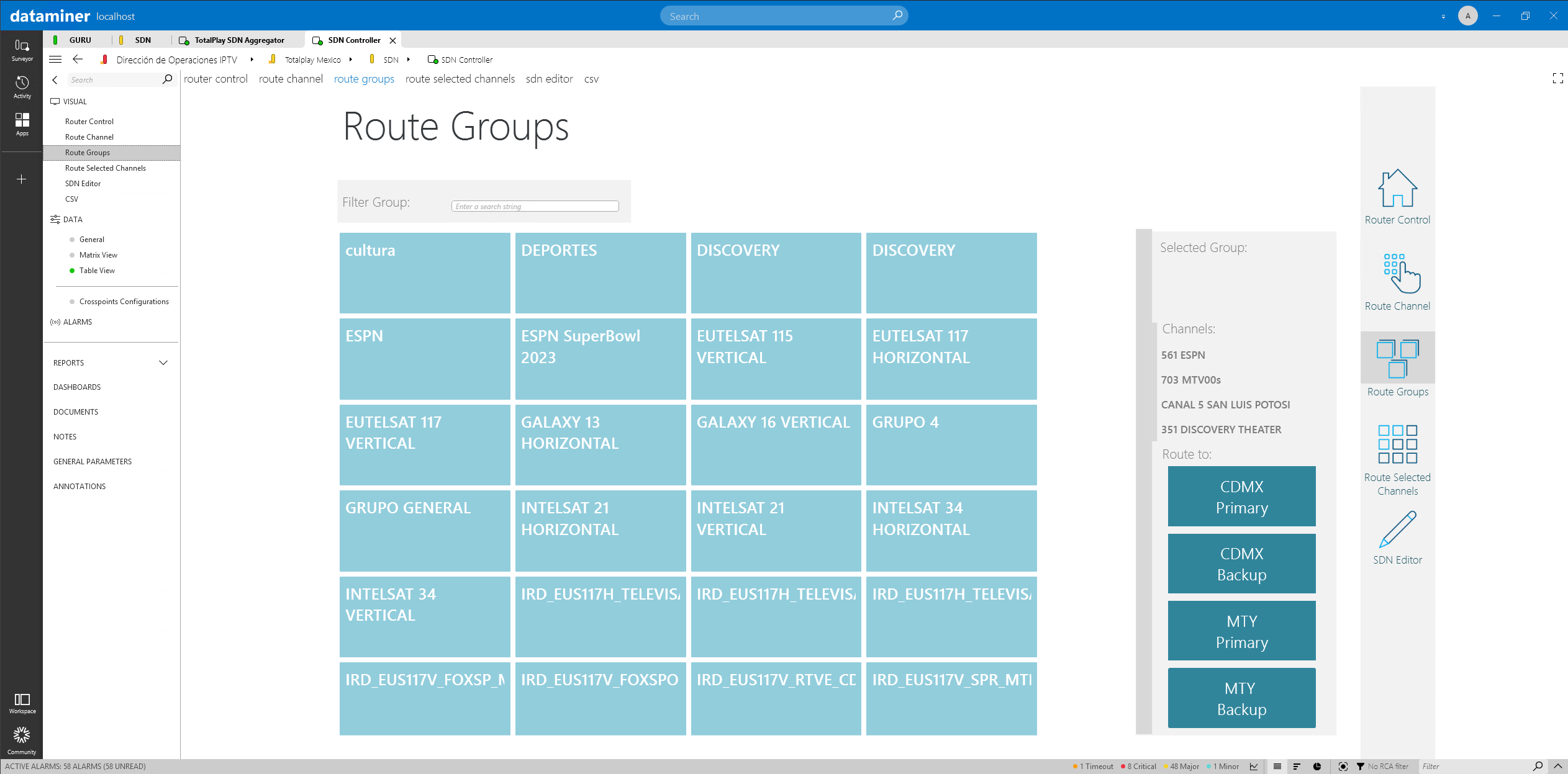Click the back arrow in breadcrumb bar
Screen dimensions: 1568x774
click(78, 60)
